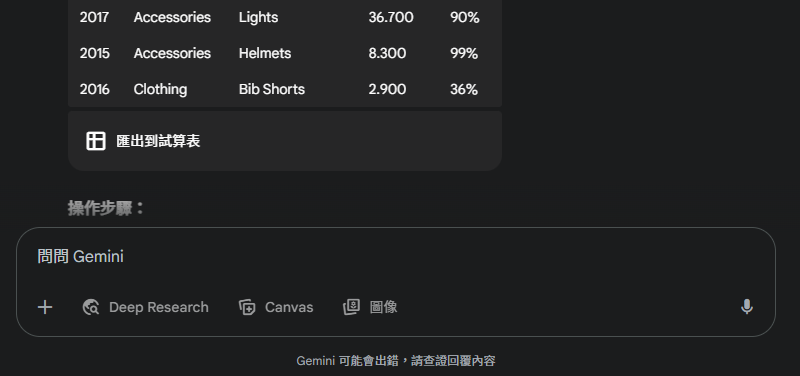
Task: Click the Deep Research magnifier icon
Action: (x=91, y=307)
